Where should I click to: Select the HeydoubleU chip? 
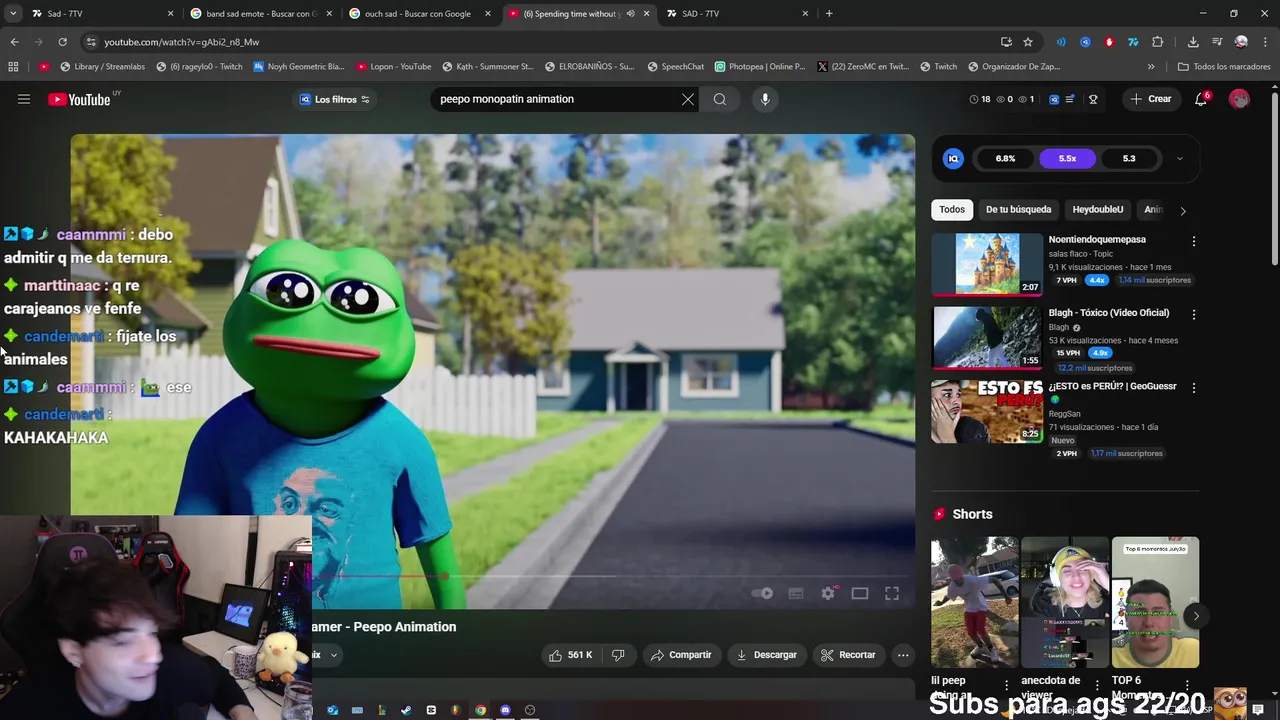pyautogui.click(x=1097, y=209)
